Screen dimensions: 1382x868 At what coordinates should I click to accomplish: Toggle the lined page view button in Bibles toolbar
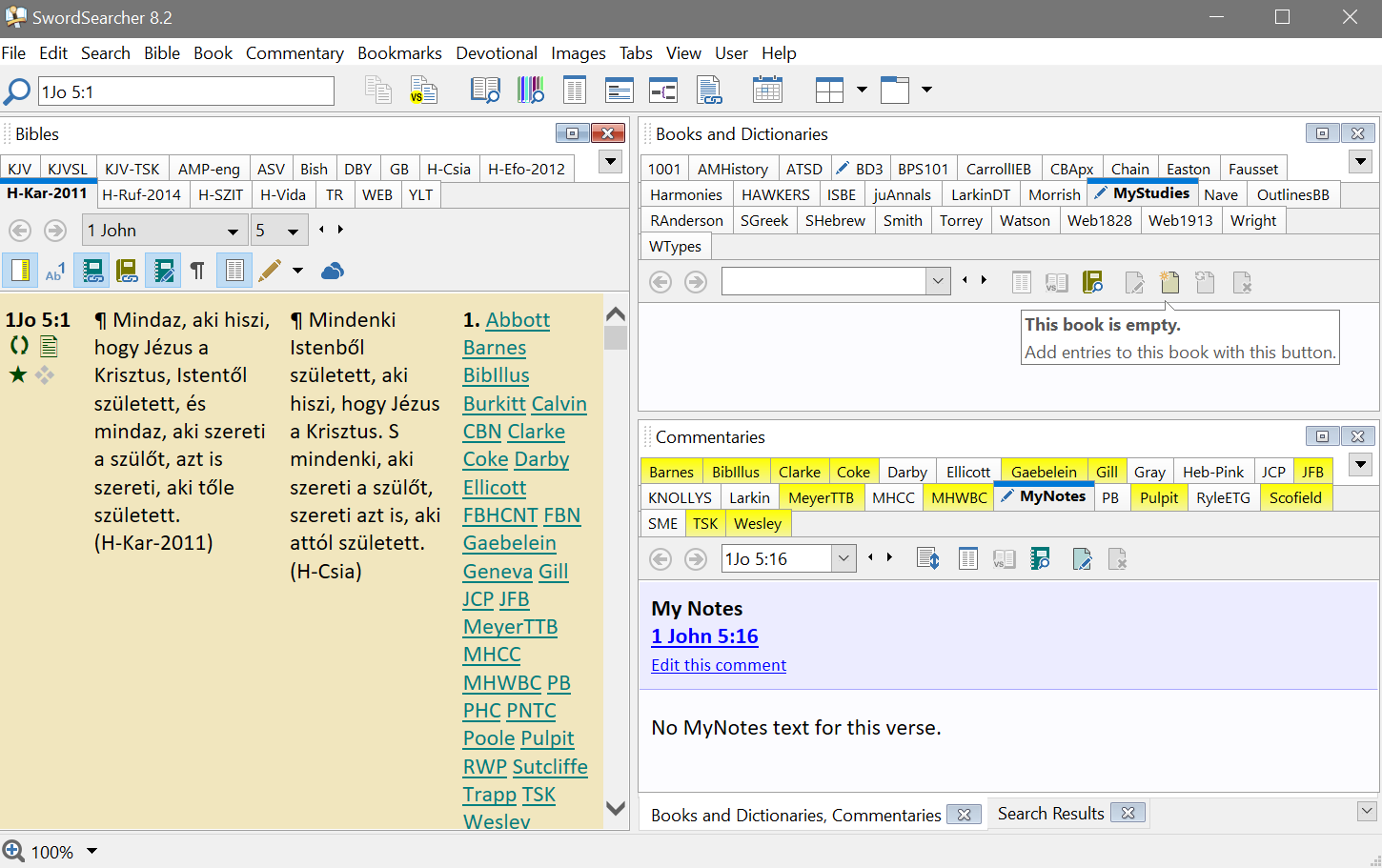(x=234, y=271)
